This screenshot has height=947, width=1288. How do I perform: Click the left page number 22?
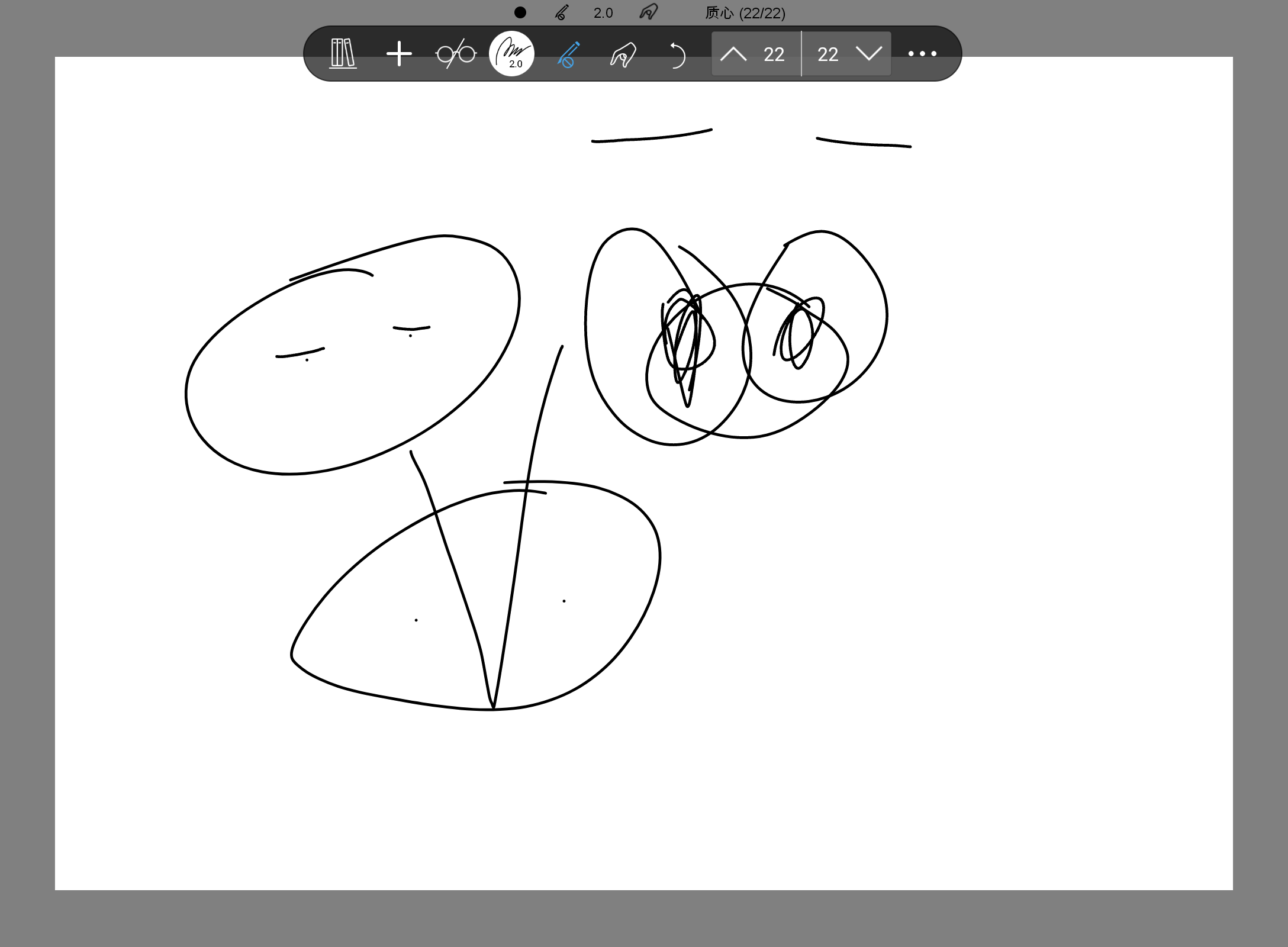click(x=774, y=54)
